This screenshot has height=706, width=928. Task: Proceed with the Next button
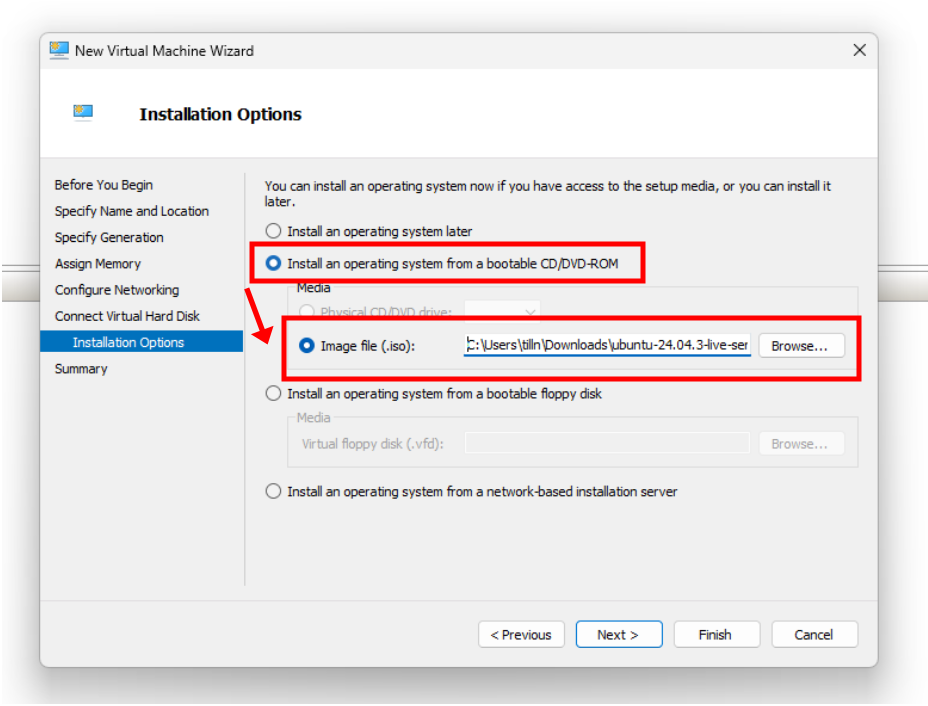[619, 635]
